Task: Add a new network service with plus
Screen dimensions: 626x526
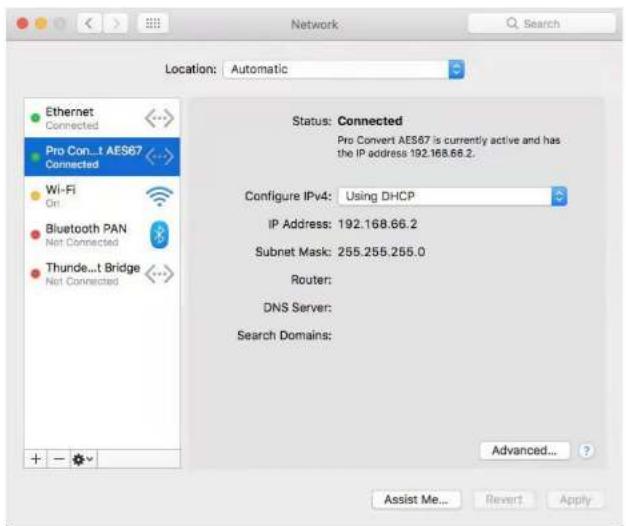Action: pyautogui.click(x=36, y=459)
